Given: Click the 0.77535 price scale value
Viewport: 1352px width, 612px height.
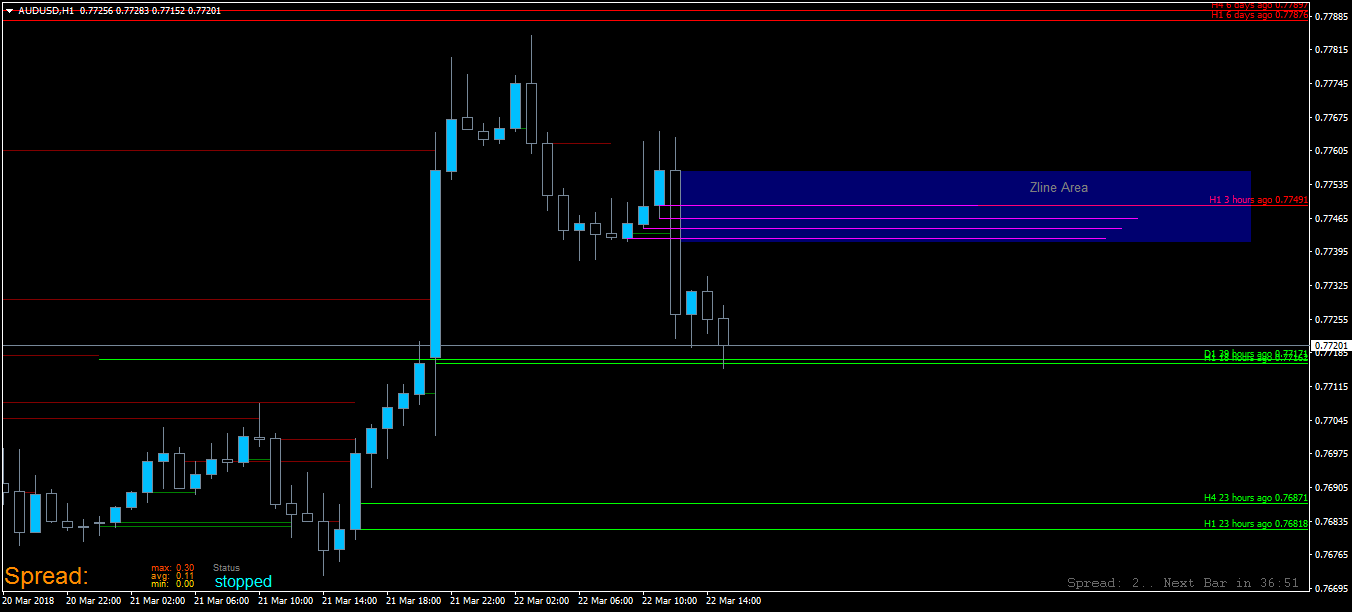Looking at the screenshot, I should [x=1330, y=185].
